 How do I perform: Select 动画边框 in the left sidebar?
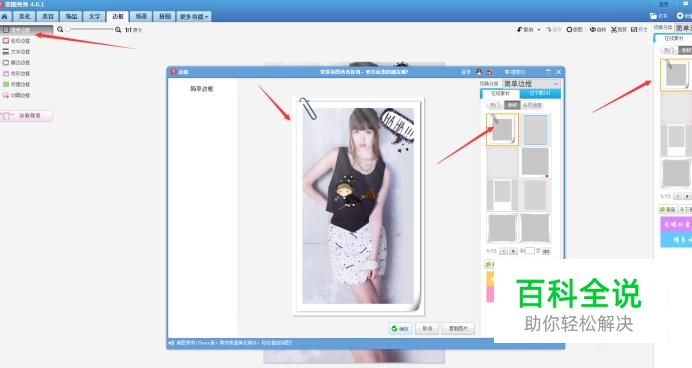tap(17, 95)
